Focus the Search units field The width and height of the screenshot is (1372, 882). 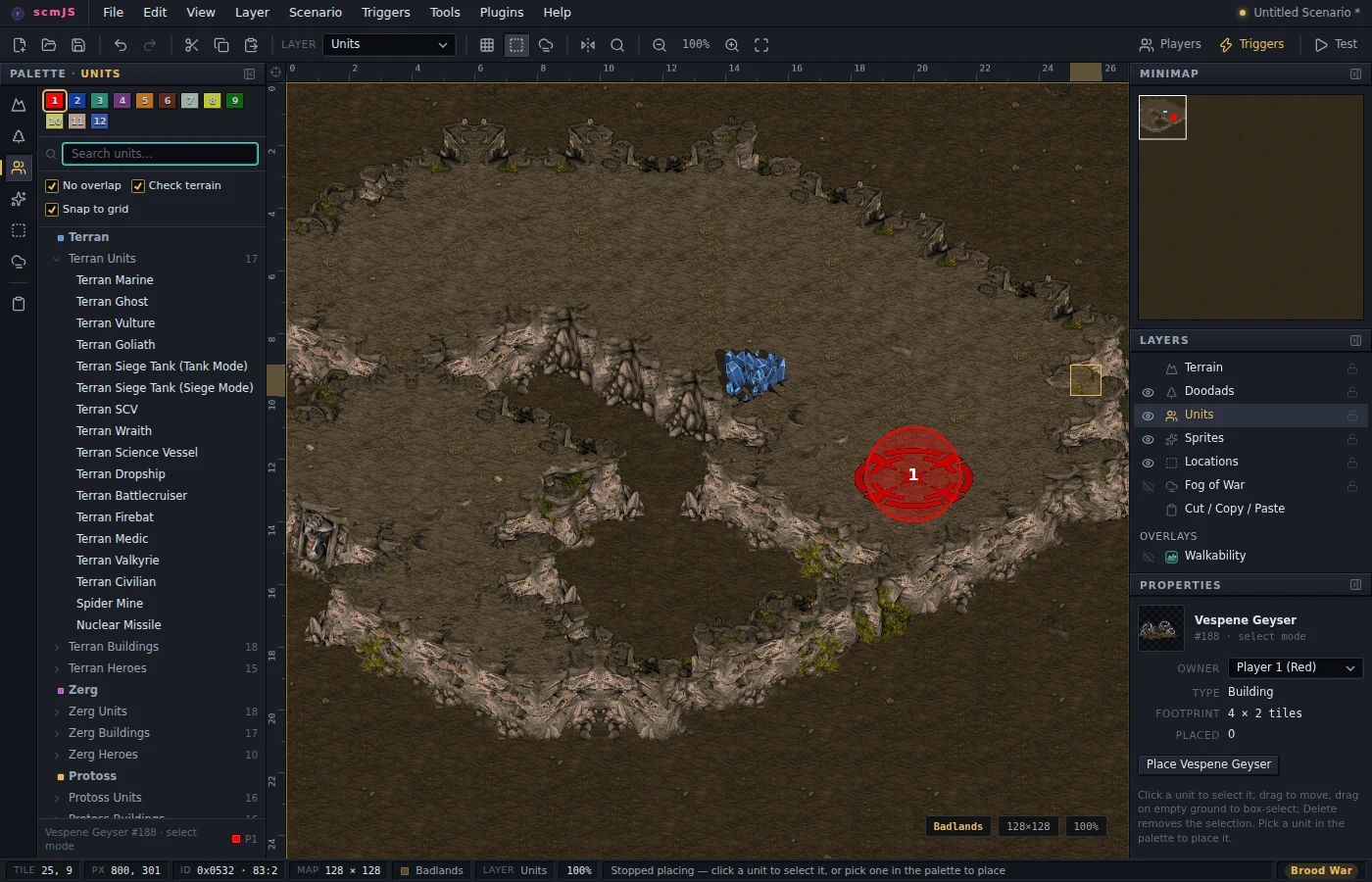160,154
